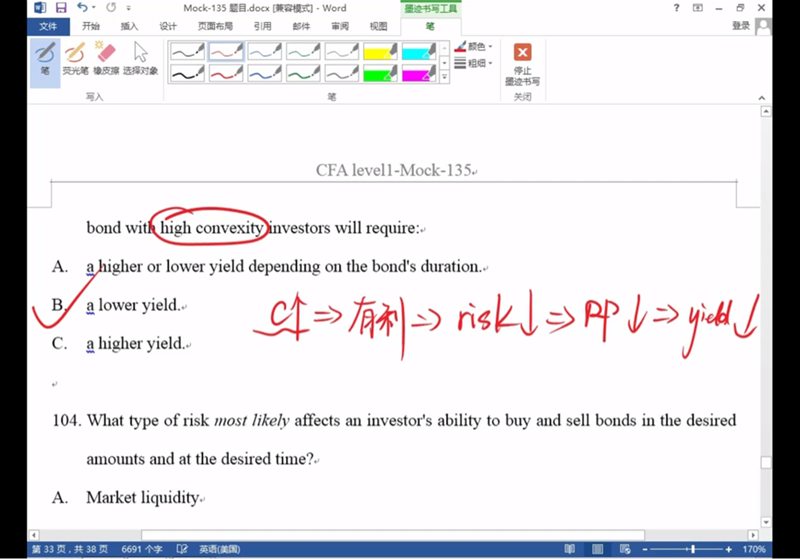Switch to the View tab (视图)

pos(378,27)
